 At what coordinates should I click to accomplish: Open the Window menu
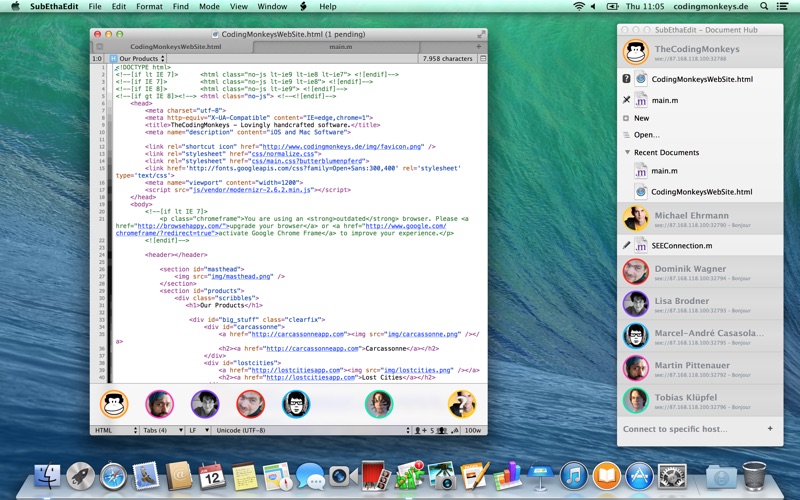(x=272, y=6)
